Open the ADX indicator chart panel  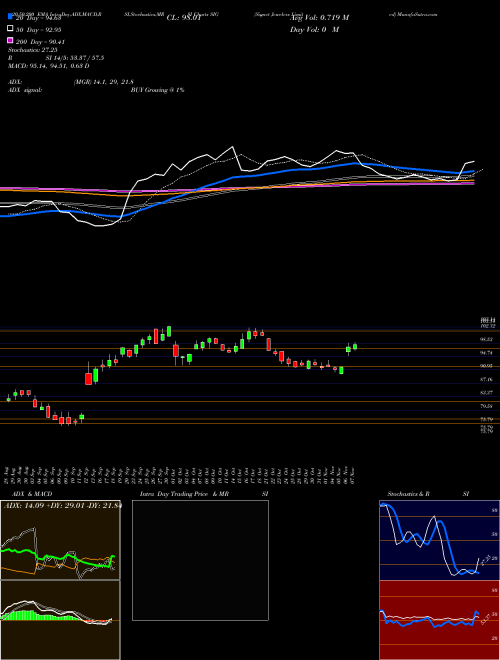pos(60,540)
